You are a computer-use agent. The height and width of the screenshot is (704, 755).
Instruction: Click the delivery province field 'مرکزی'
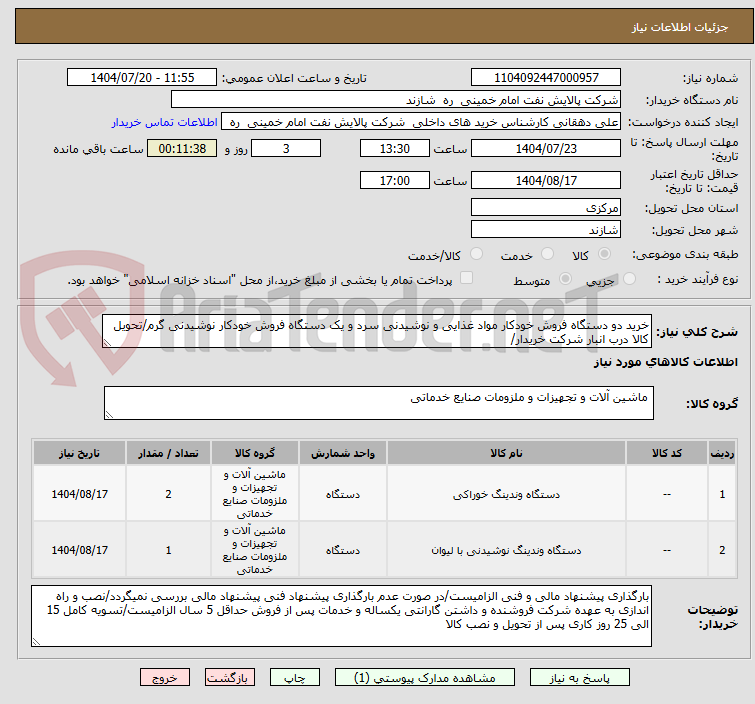point(547,208)
